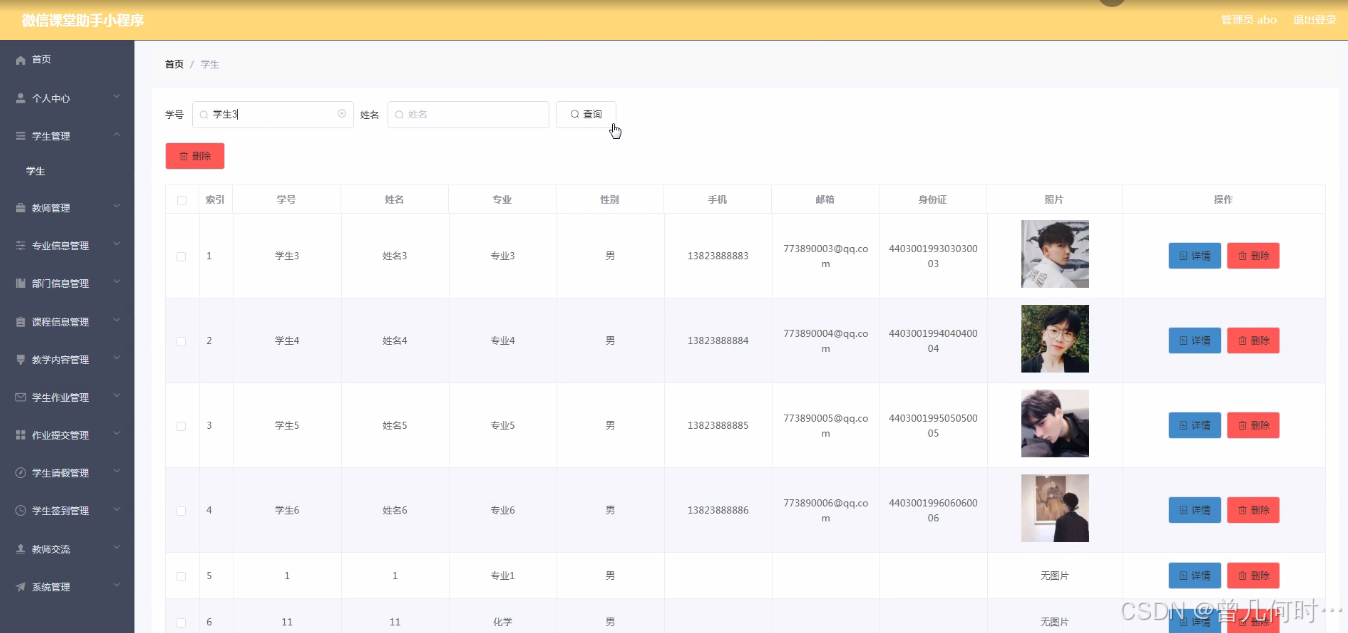The height and width of the screenshot is (633, 1348).
Task: Click the ID number 440300199505050005
Action: click(x=933, y=426)
